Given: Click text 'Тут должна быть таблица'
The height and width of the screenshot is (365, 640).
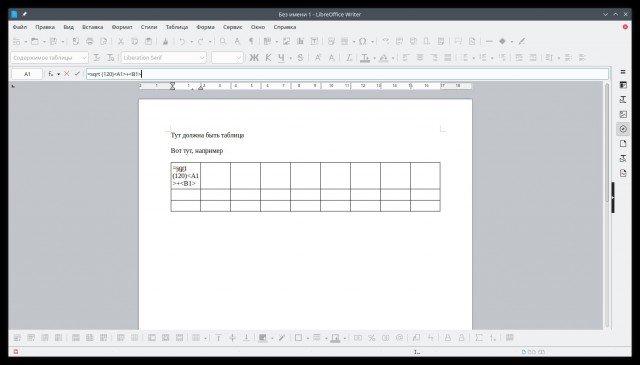Looking at the screenshot, I should click(x=207, y=135).
